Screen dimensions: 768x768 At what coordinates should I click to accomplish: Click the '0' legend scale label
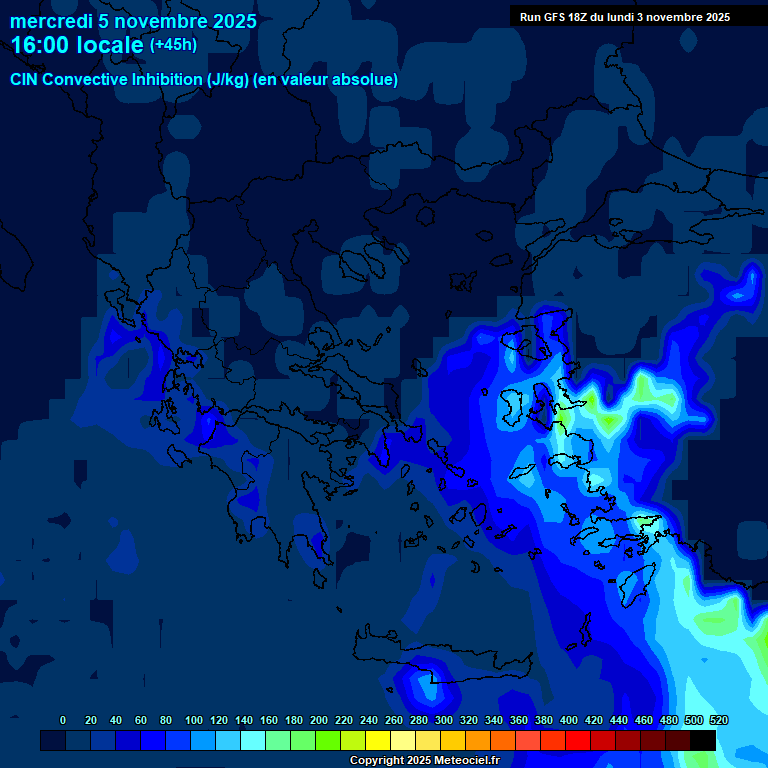pyautogui.click(x=63, y=720)
